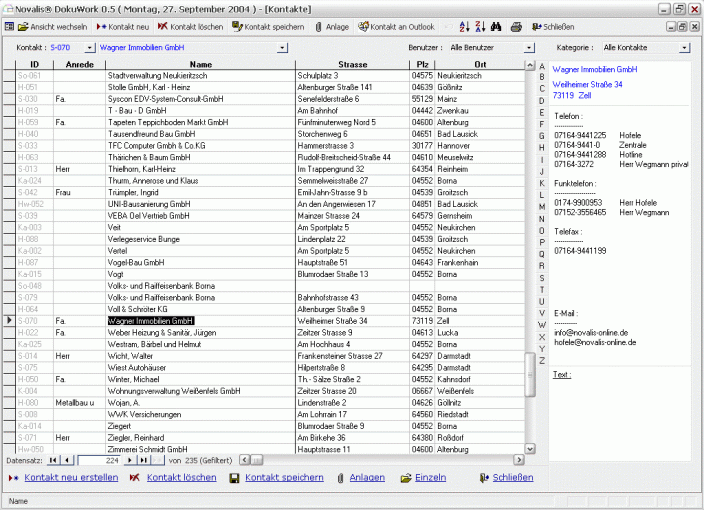
Task: Click the printer icon in toolbar
Action: (x=516, y=27)
